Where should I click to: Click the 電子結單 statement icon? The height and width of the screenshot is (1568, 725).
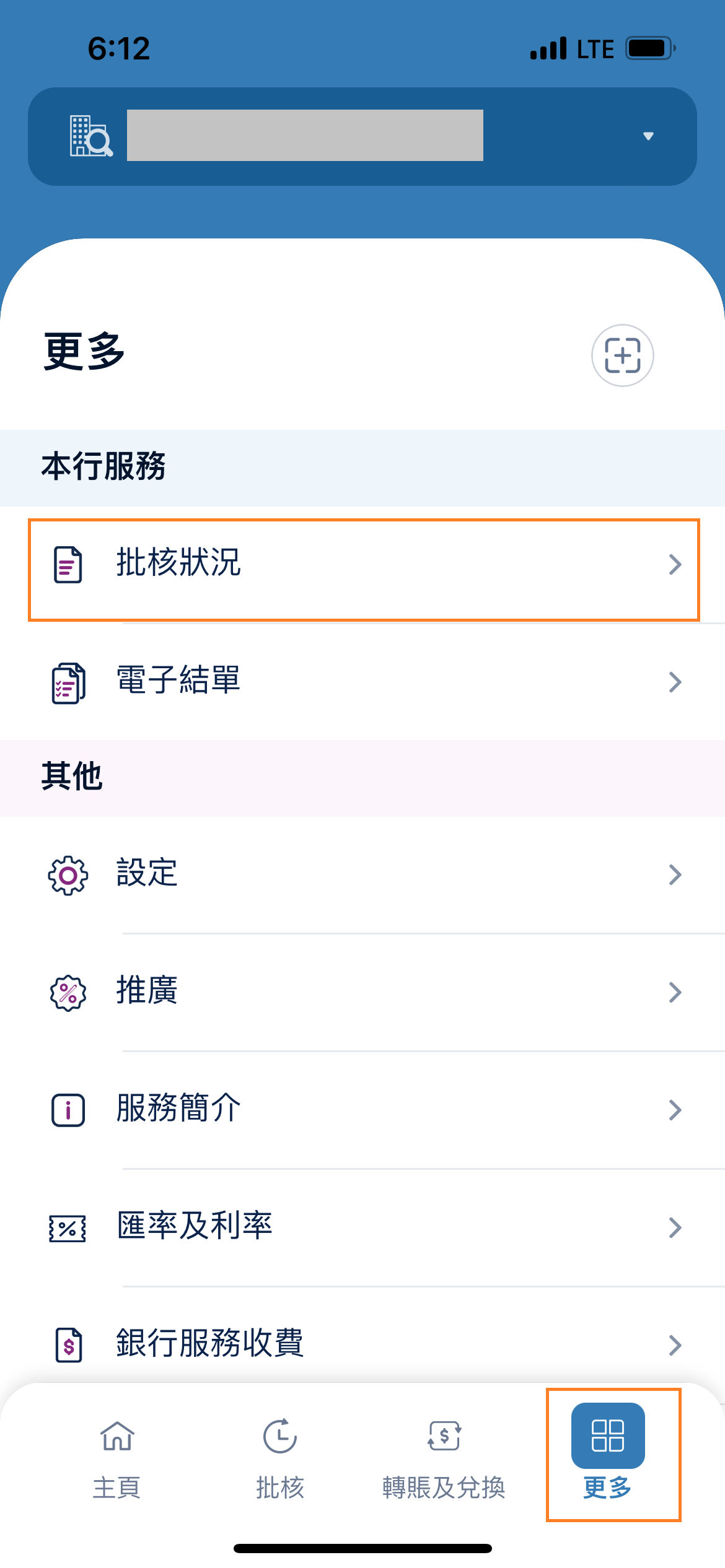[68, 682]
